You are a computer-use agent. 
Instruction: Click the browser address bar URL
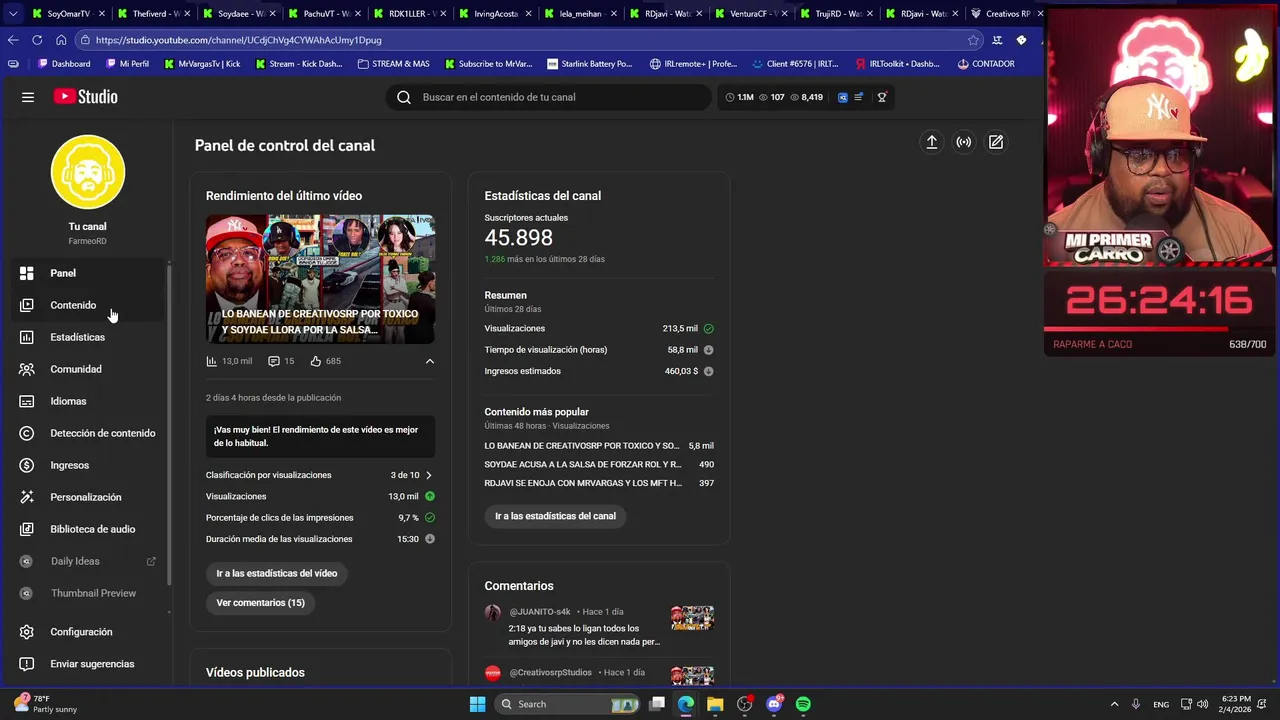click(x=239, y=40)
